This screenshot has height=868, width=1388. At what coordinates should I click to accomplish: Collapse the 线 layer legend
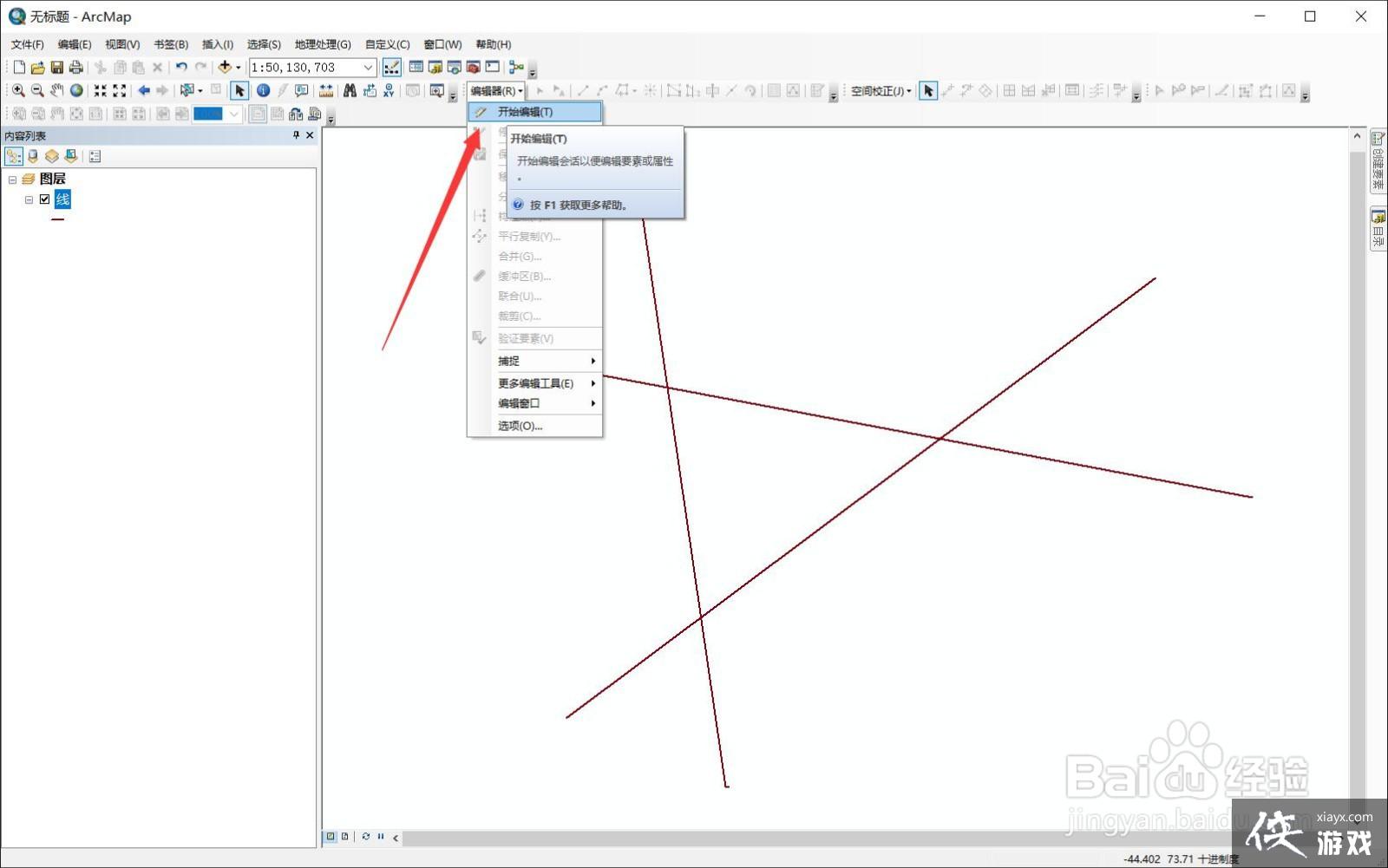(29, 199)
